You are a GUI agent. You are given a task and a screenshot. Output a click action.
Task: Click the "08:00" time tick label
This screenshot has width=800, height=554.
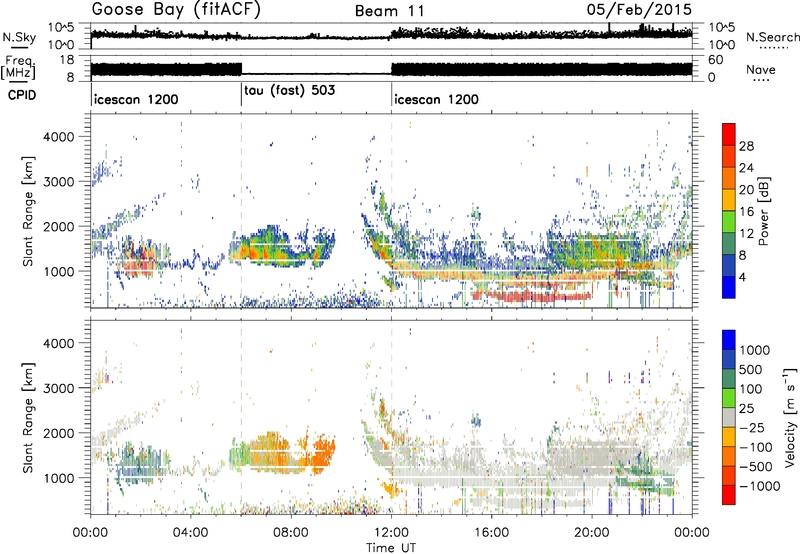coord(291,533)
